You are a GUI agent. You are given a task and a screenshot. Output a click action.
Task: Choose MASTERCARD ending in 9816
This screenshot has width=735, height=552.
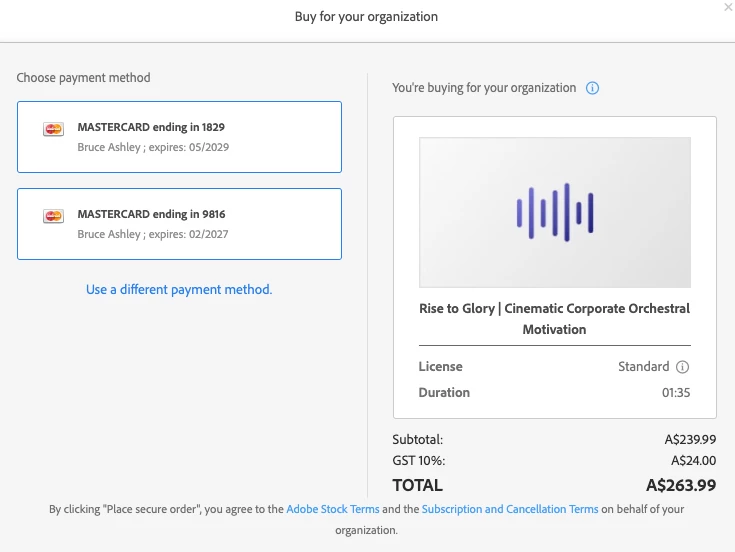point(179,223)
